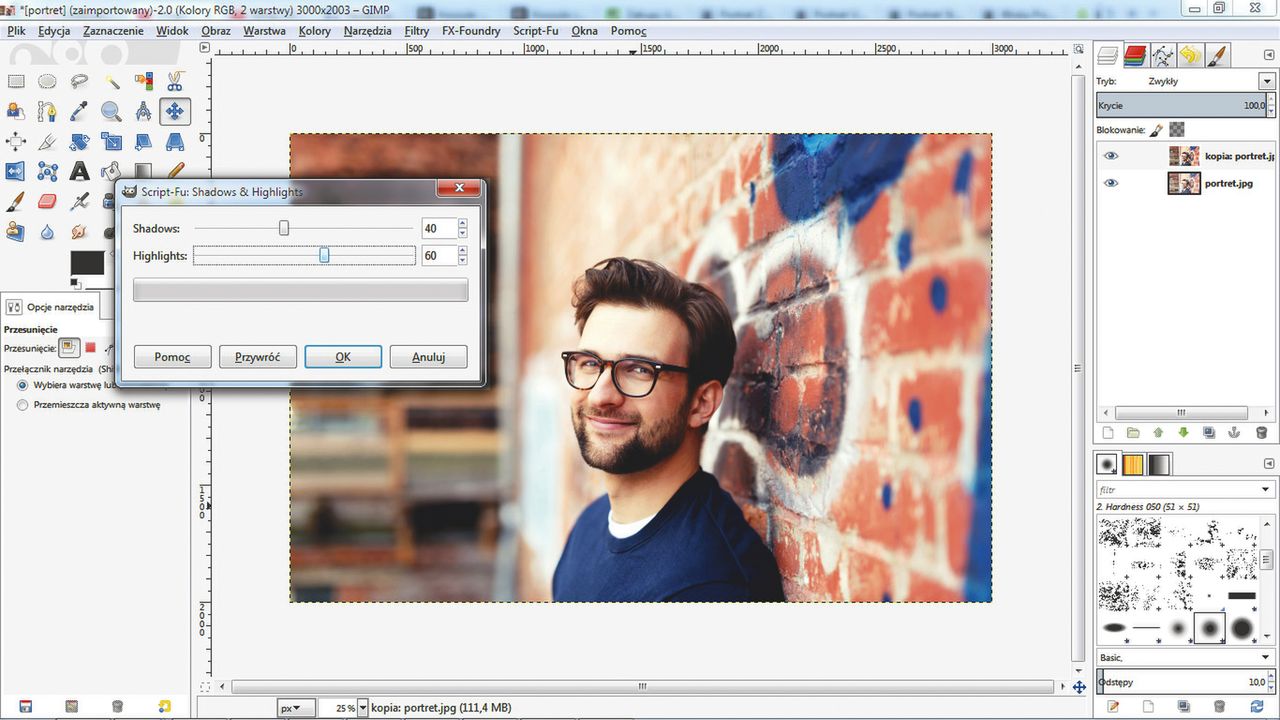Hide the 'portret.jpg' layer

coord(1110,183)
